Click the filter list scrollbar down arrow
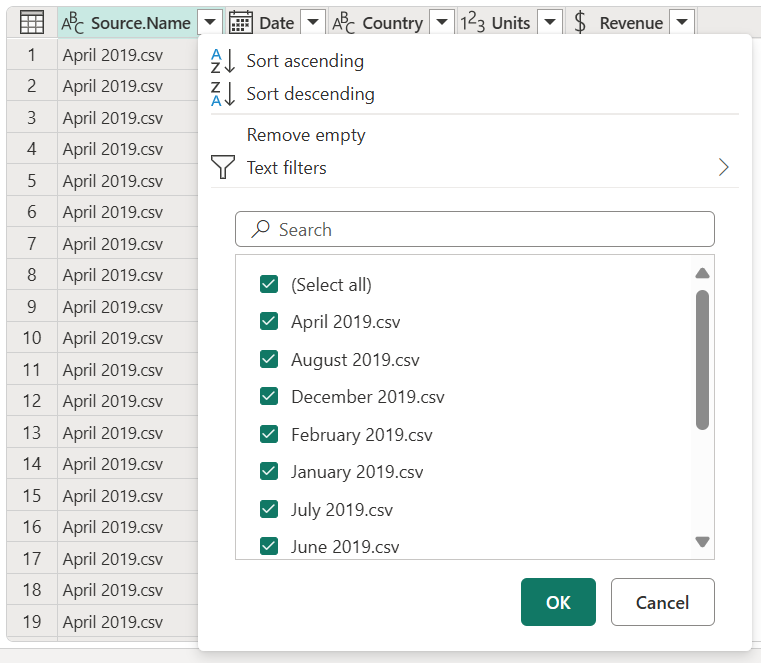Image resolution: width=761 pixels, height=663 pixels. pos(702,542)
